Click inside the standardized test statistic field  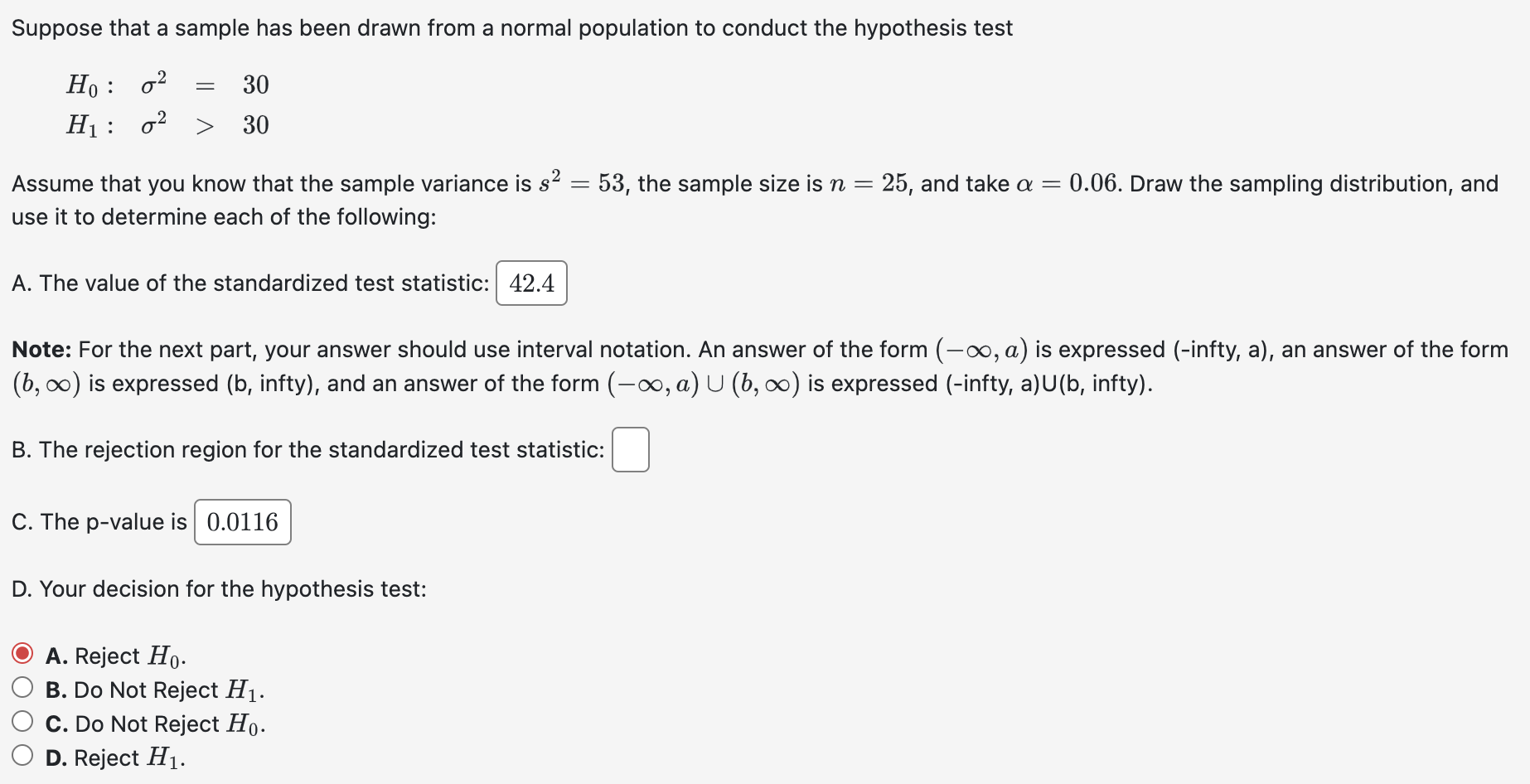point(531,283)
